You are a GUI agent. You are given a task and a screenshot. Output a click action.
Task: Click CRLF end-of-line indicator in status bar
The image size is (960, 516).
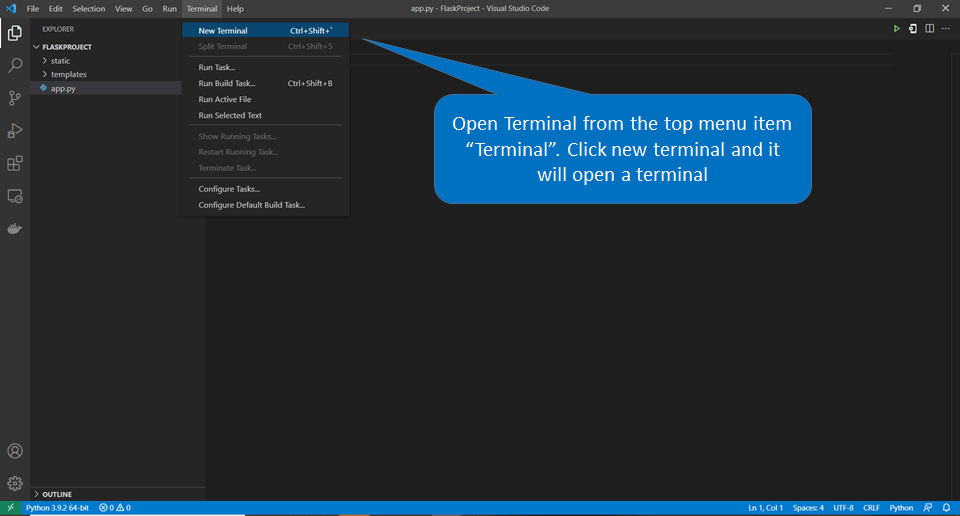pyautogui.click(x=871, y=508)
